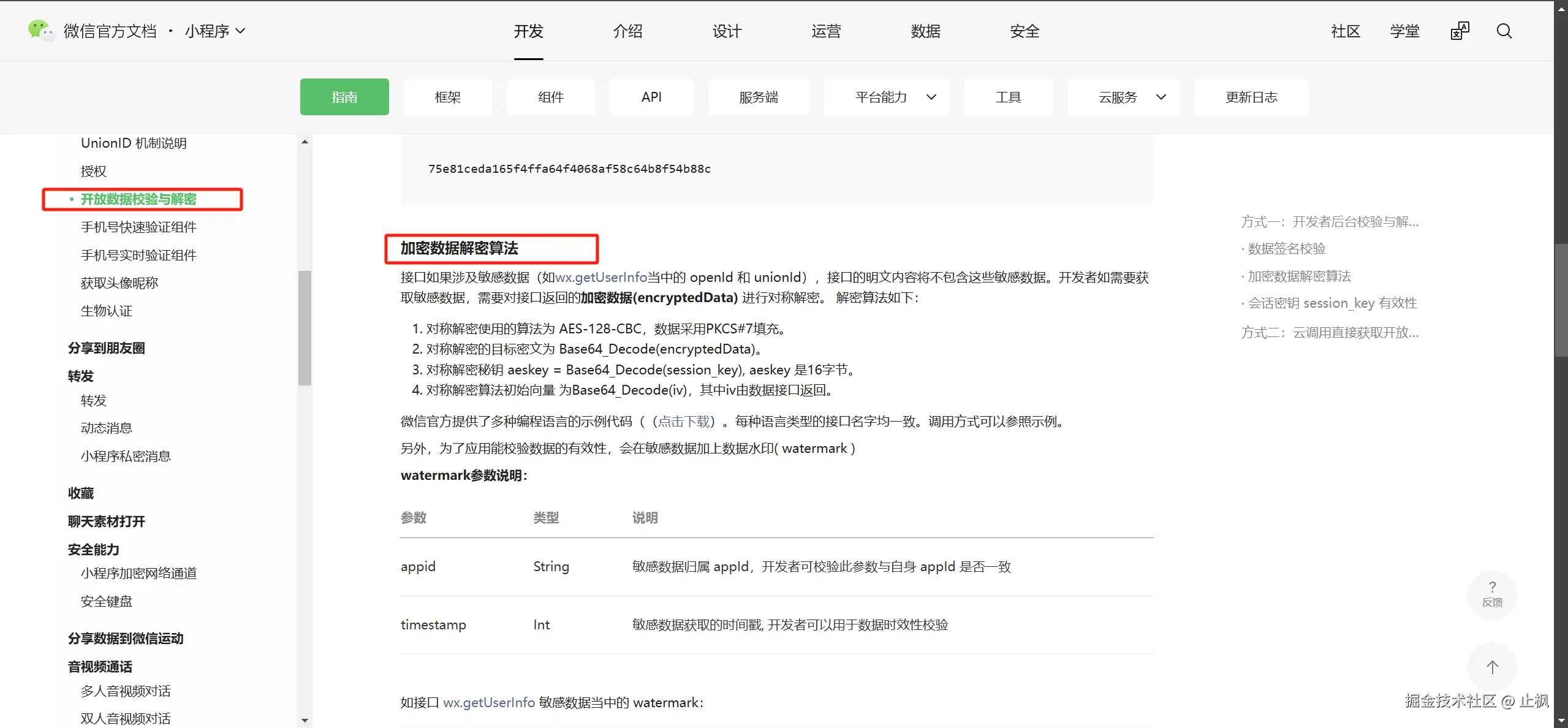Open the 反馈 feedback question icon

[x=1492, y=594]
